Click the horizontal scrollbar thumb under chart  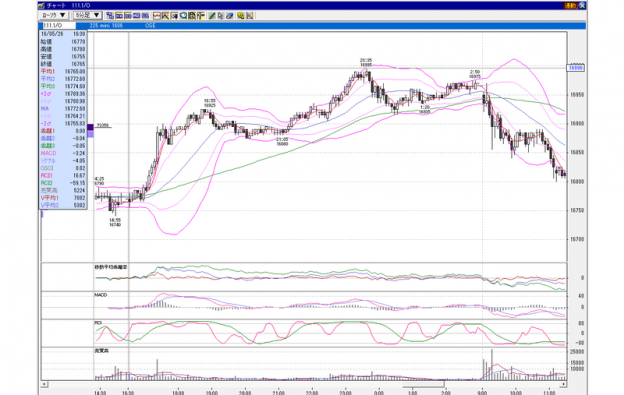(x=423, y=384)
